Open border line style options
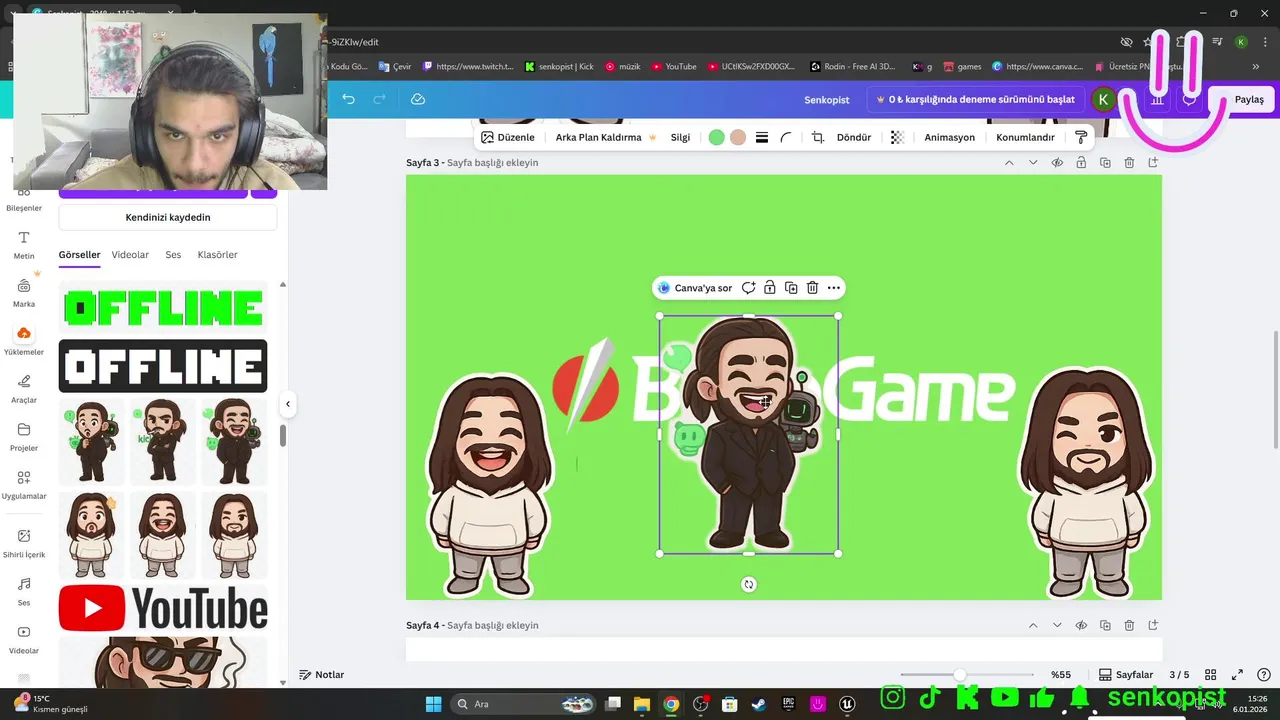Screen dimensions: 1280x720 [762, 137]
